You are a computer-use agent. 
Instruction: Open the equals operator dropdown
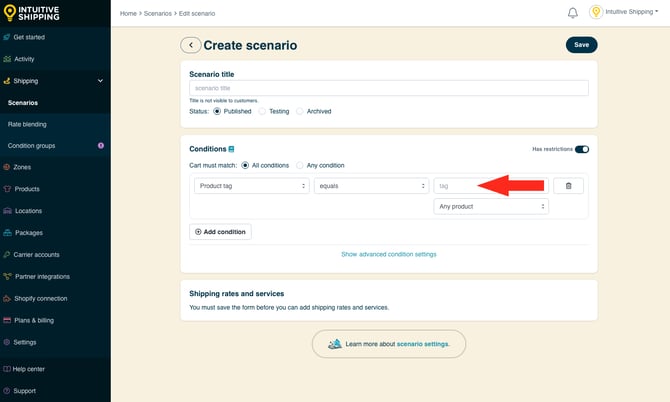pos(371,186)
